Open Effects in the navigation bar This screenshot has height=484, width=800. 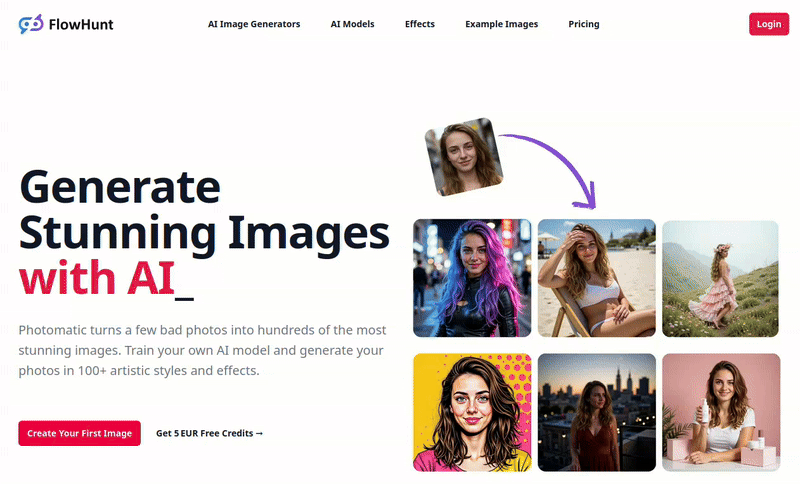[x=420, y=24]
